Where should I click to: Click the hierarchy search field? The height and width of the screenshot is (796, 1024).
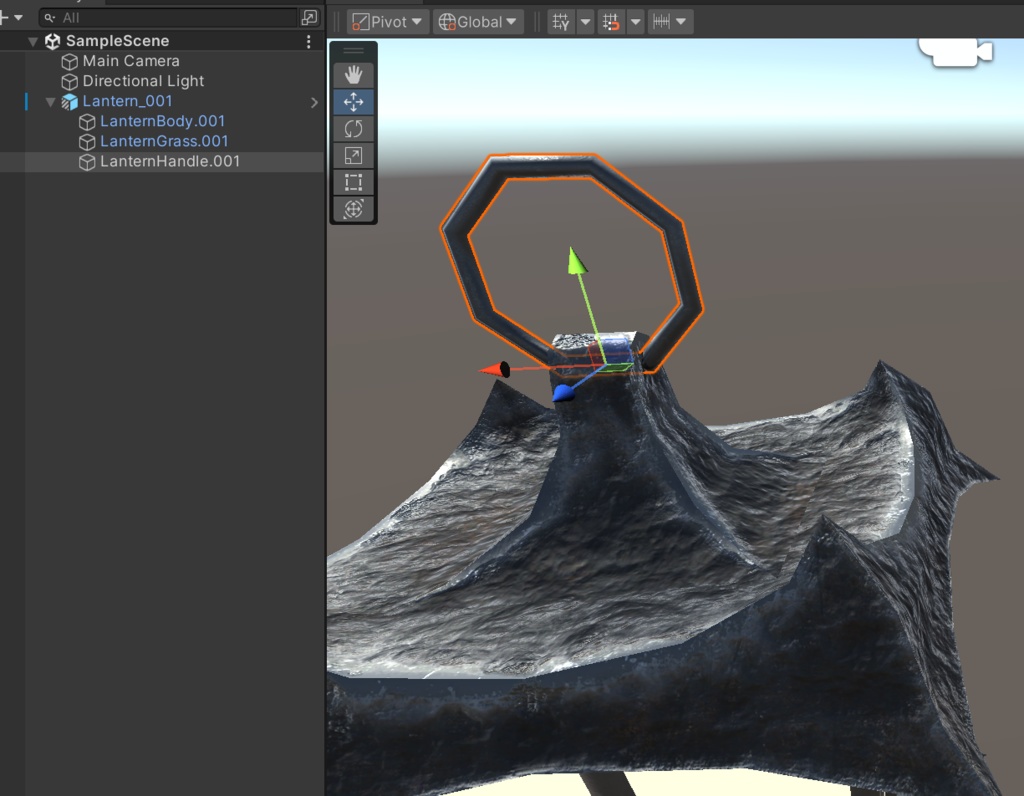(168, 18)
